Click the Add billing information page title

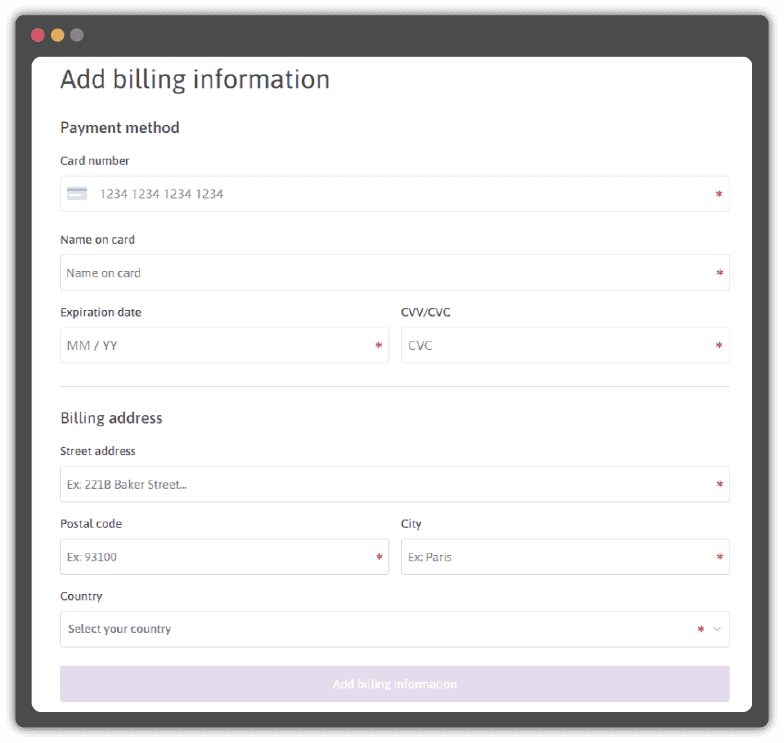[x=195, y=80]
